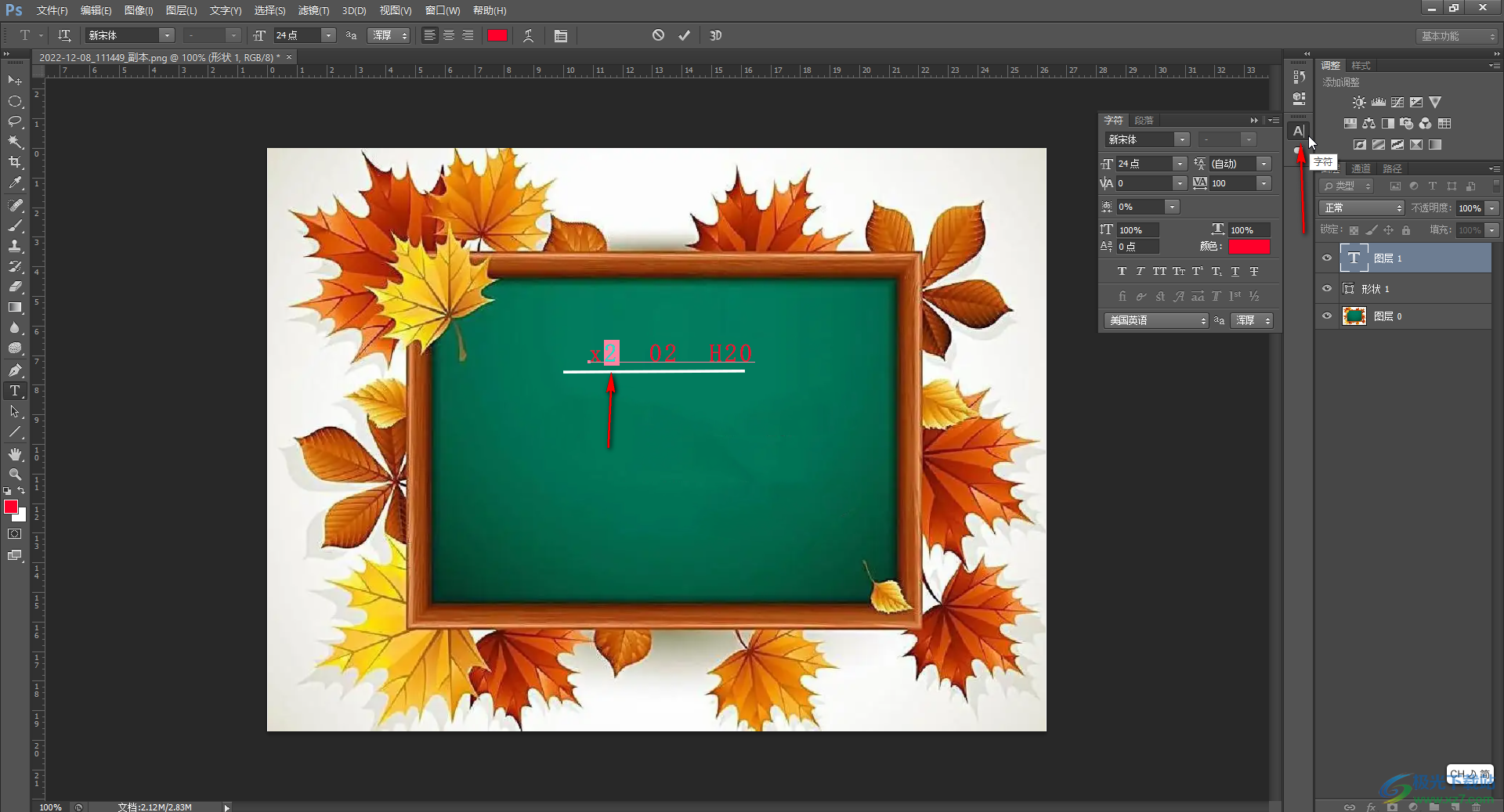
Task: Click the 3D text button in options bar
Action: [715, 35]
